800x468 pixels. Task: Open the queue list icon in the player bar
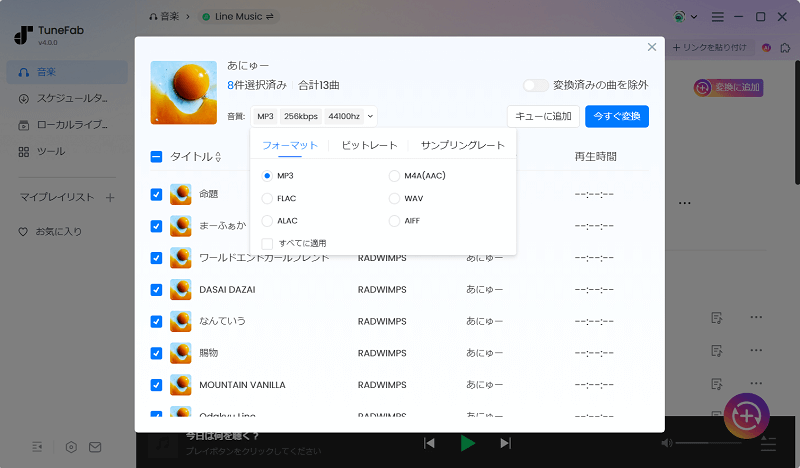point(768,444)
